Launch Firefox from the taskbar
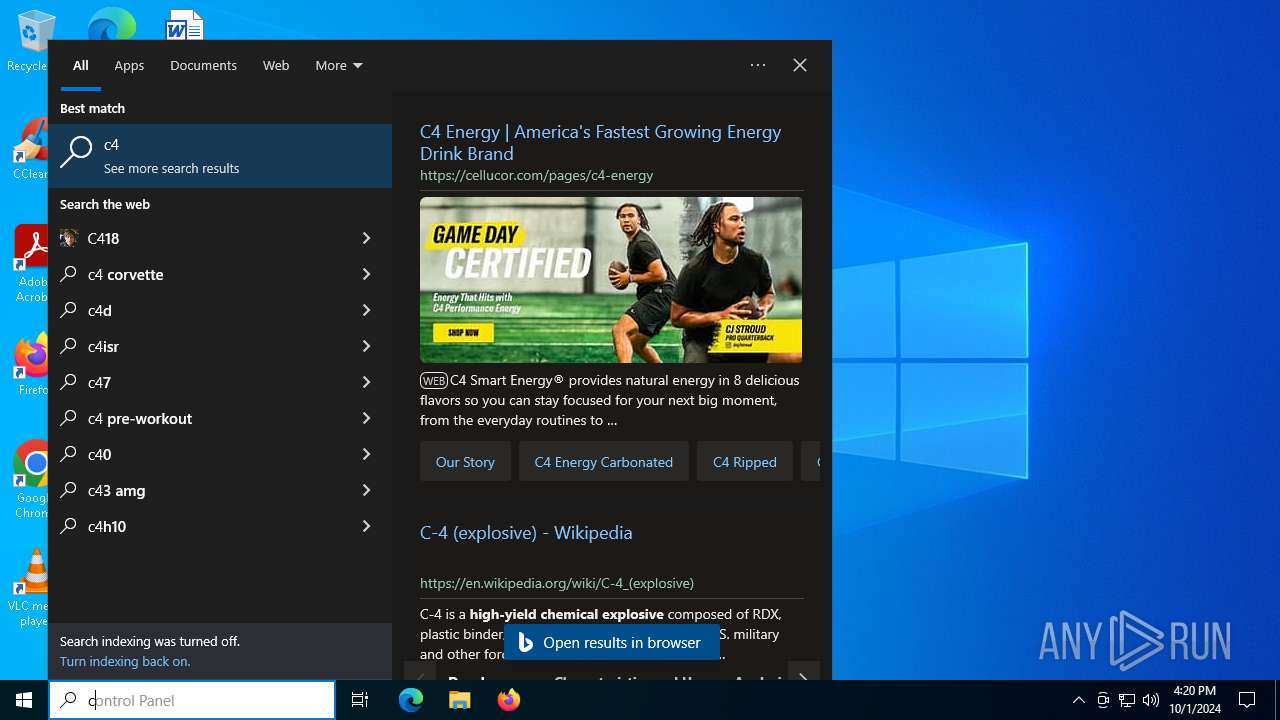Image resolution: width=1280 pixels, height=720 pixels. (509, 700)
